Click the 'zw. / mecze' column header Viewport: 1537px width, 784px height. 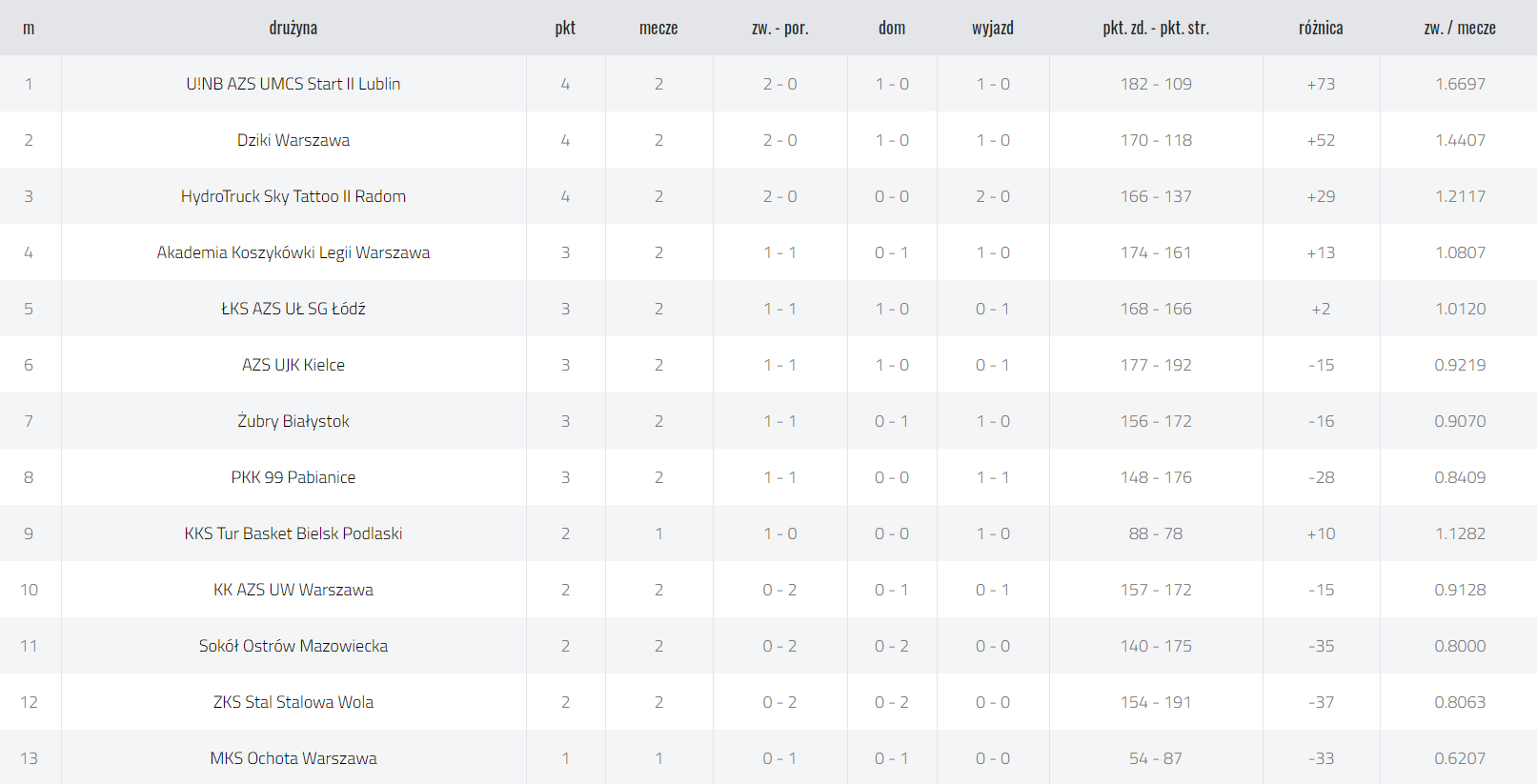pyautogui.click(x=1460, y=29)
